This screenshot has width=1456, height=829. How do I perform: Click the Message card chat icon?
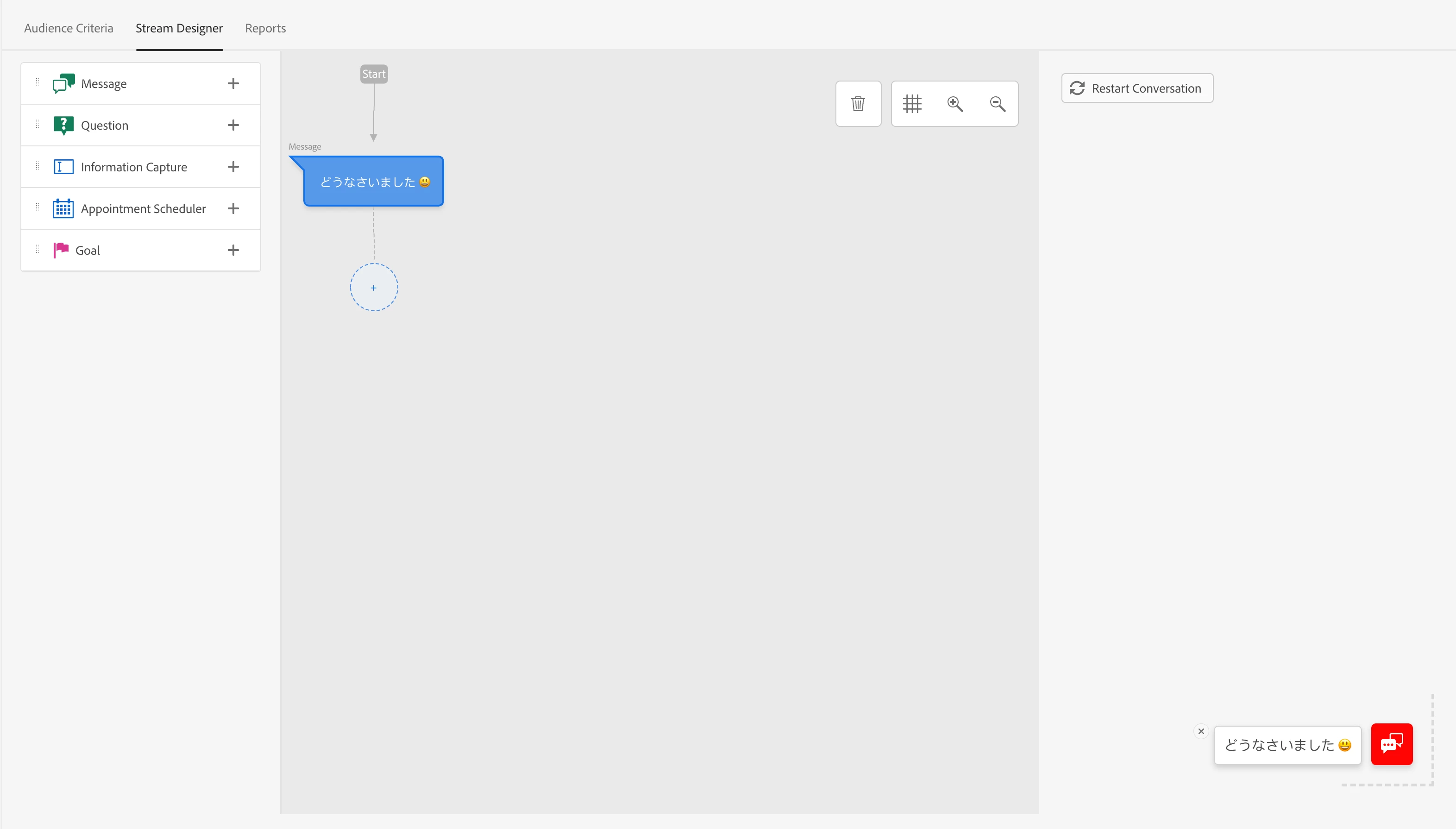coord(63,84)
